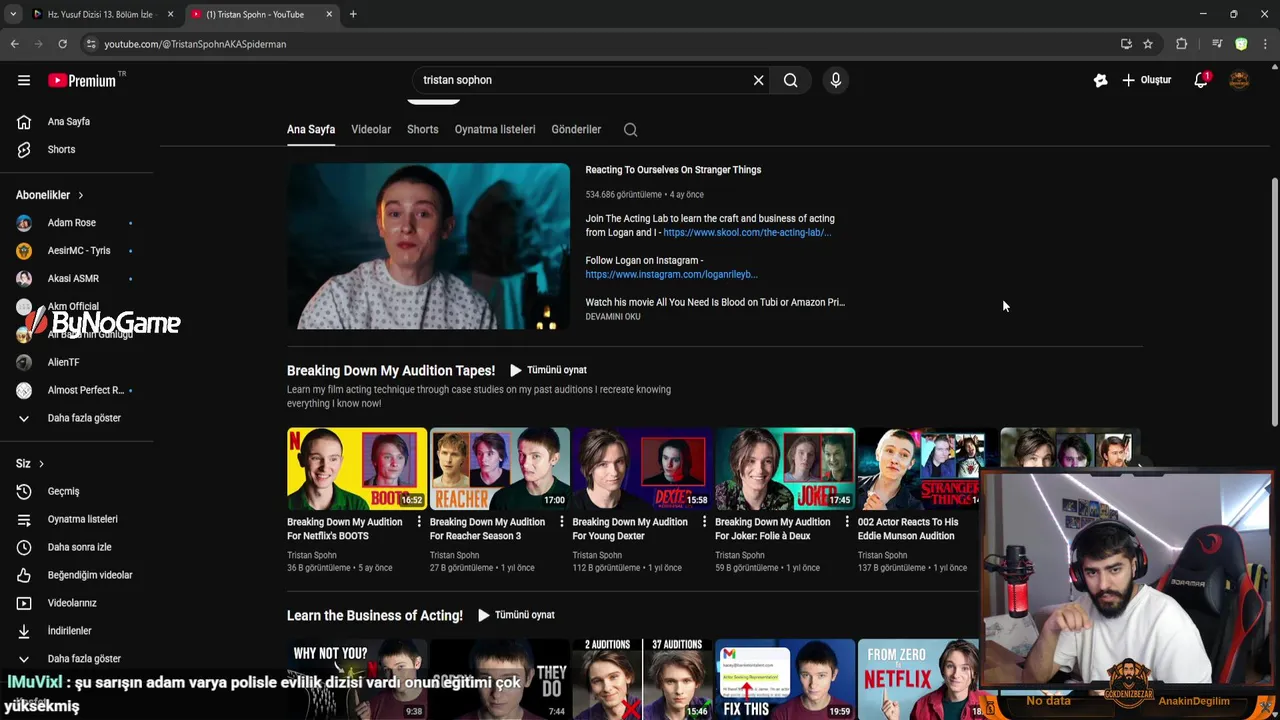Image resolution: width=1280 pixels, height=720 pixels.
Task: Open options menu for Young Dexter video
Action: pyautogui.click(x=705, y=522)
